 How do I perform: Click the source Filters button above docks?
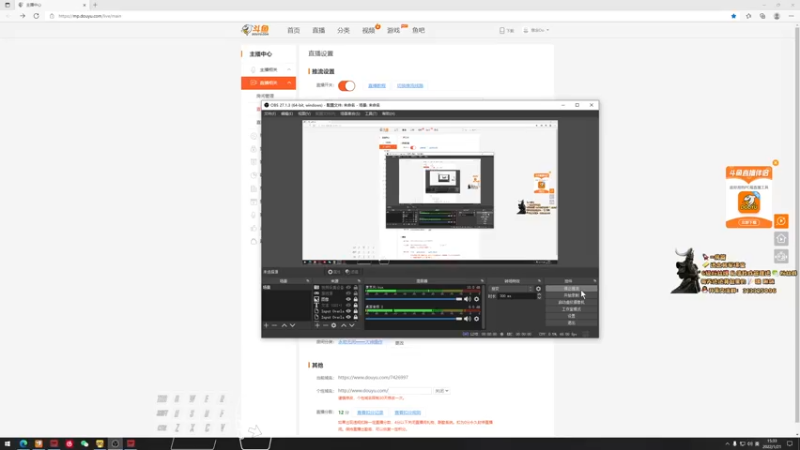pos(352,272)
